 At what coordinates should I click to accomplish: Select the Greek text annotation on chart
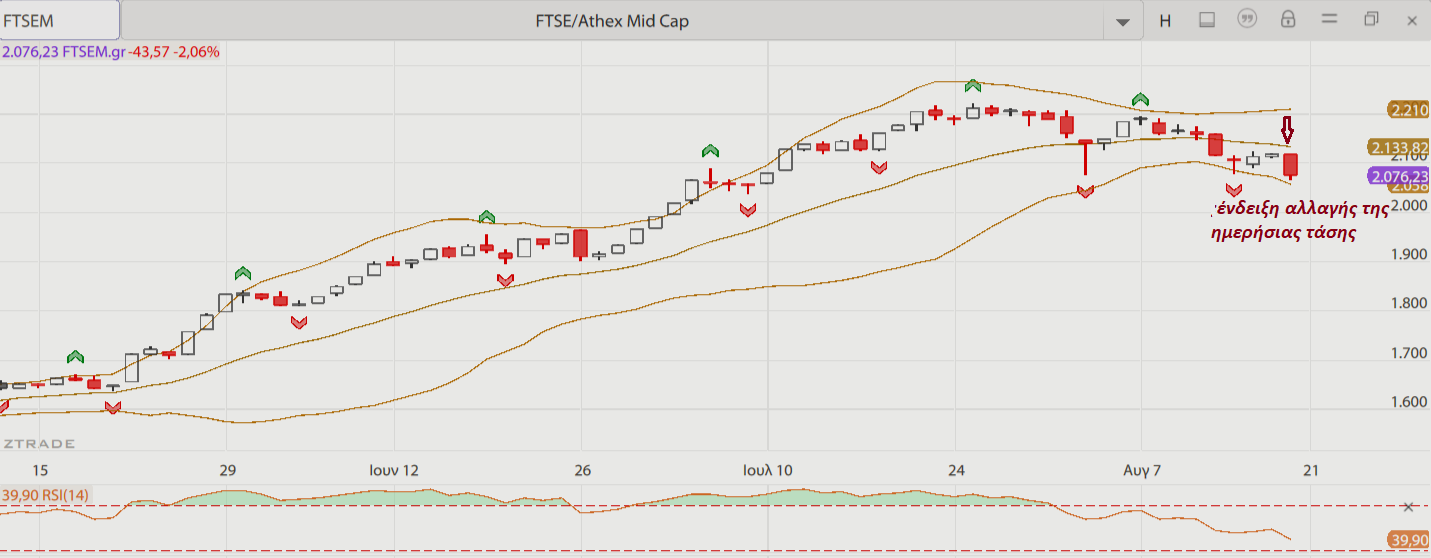[1300, 220]
